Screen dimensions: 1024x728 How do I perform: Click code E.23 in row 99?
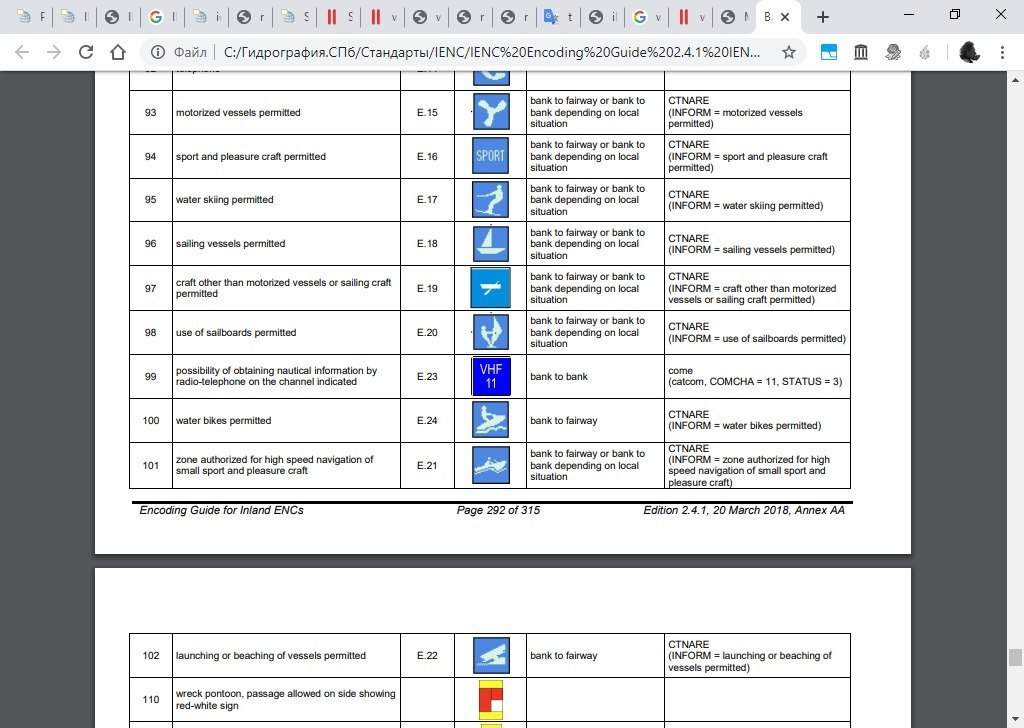point(427,376)
